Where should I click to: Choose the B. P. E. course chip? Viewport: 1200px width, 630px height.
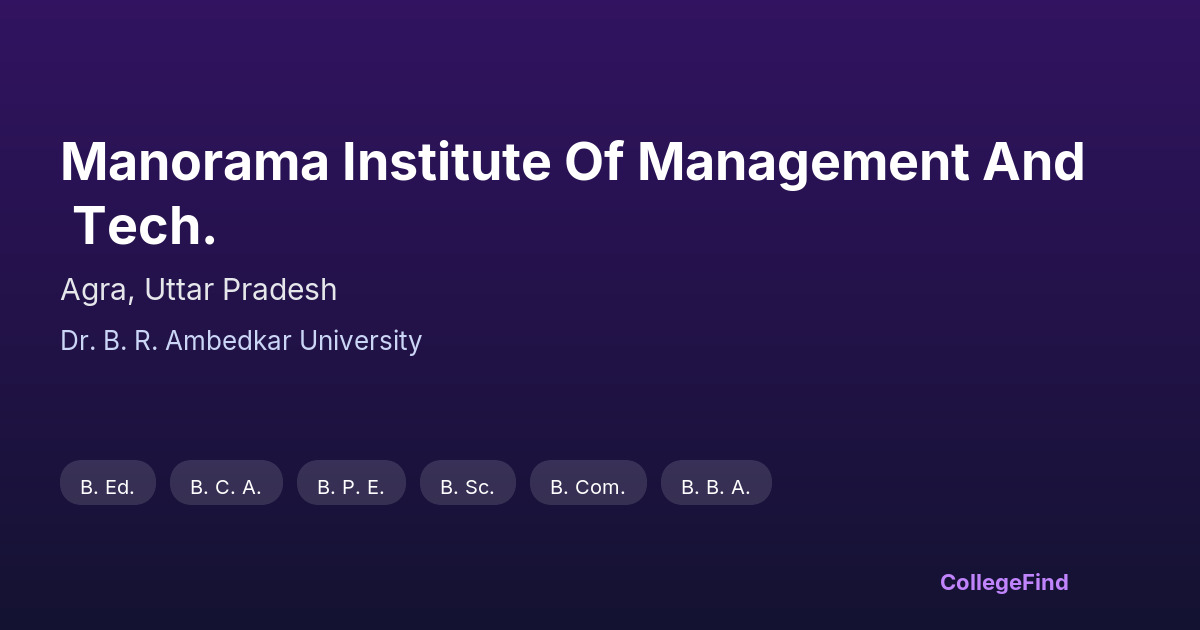[351, 487]
